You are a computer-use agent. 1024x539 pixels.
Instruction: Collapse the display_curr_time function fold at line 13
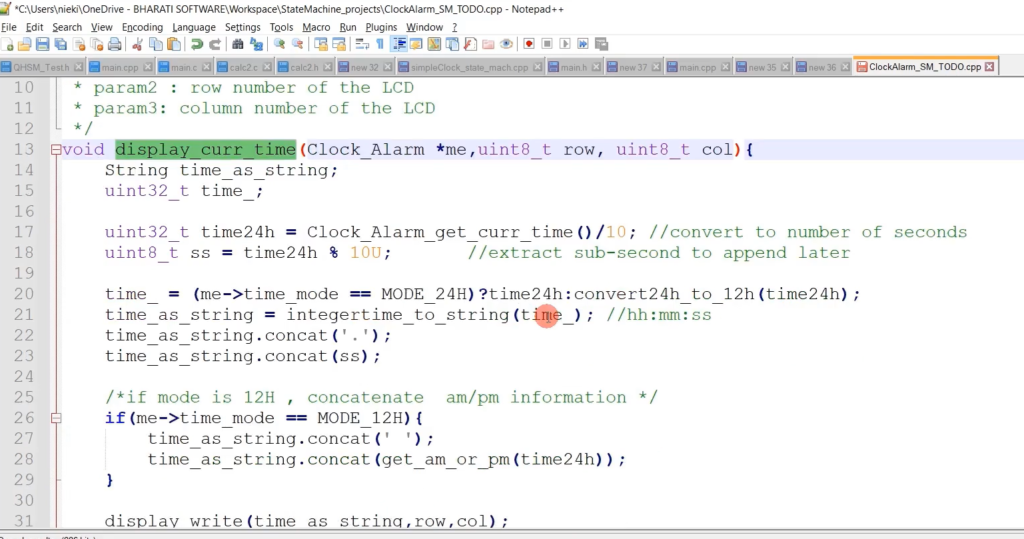tap(55, 150)
